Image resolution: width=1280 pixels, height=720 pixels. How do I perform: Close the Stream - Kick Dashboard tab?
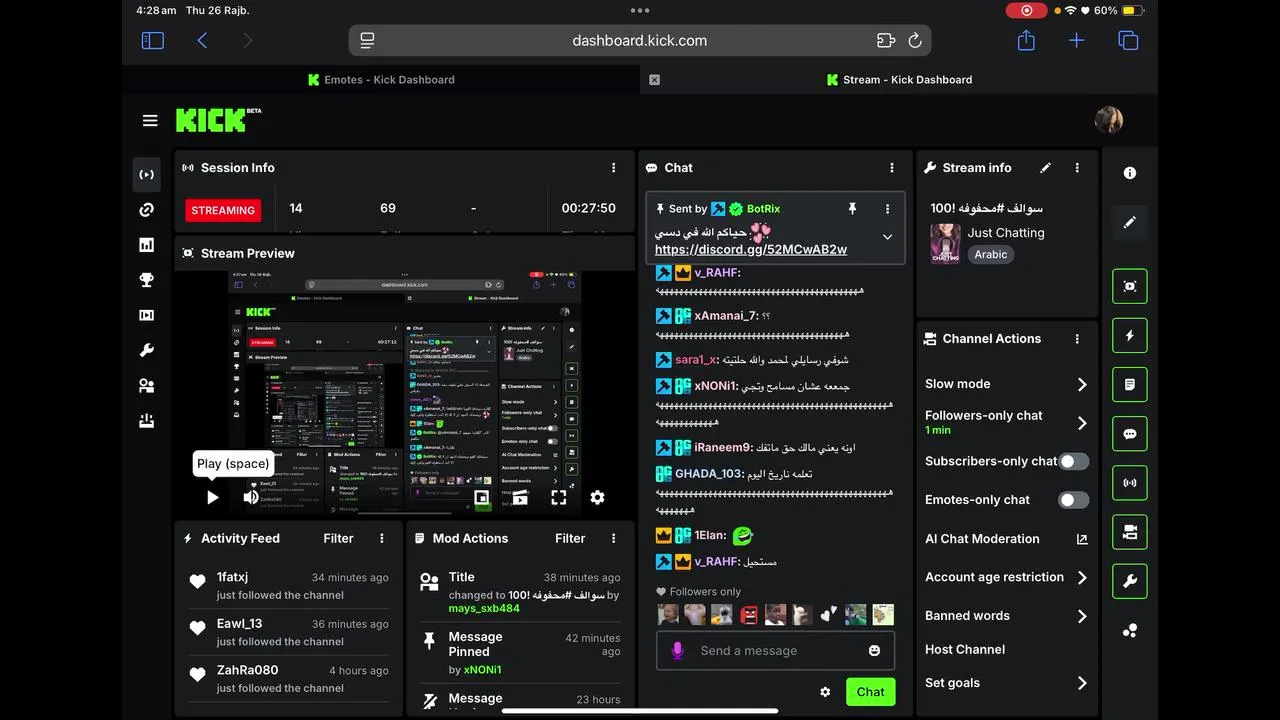coord(654,80)
